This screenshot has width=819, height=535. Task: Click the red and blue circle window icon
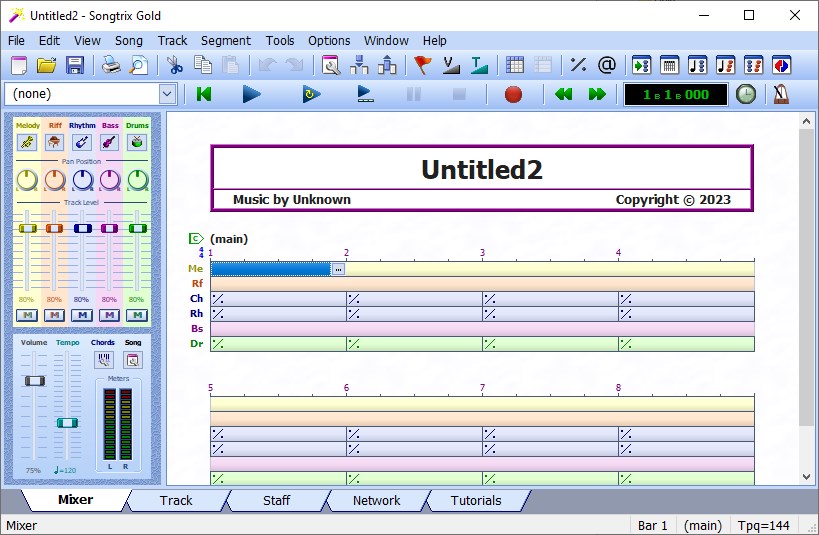[781, 65]
